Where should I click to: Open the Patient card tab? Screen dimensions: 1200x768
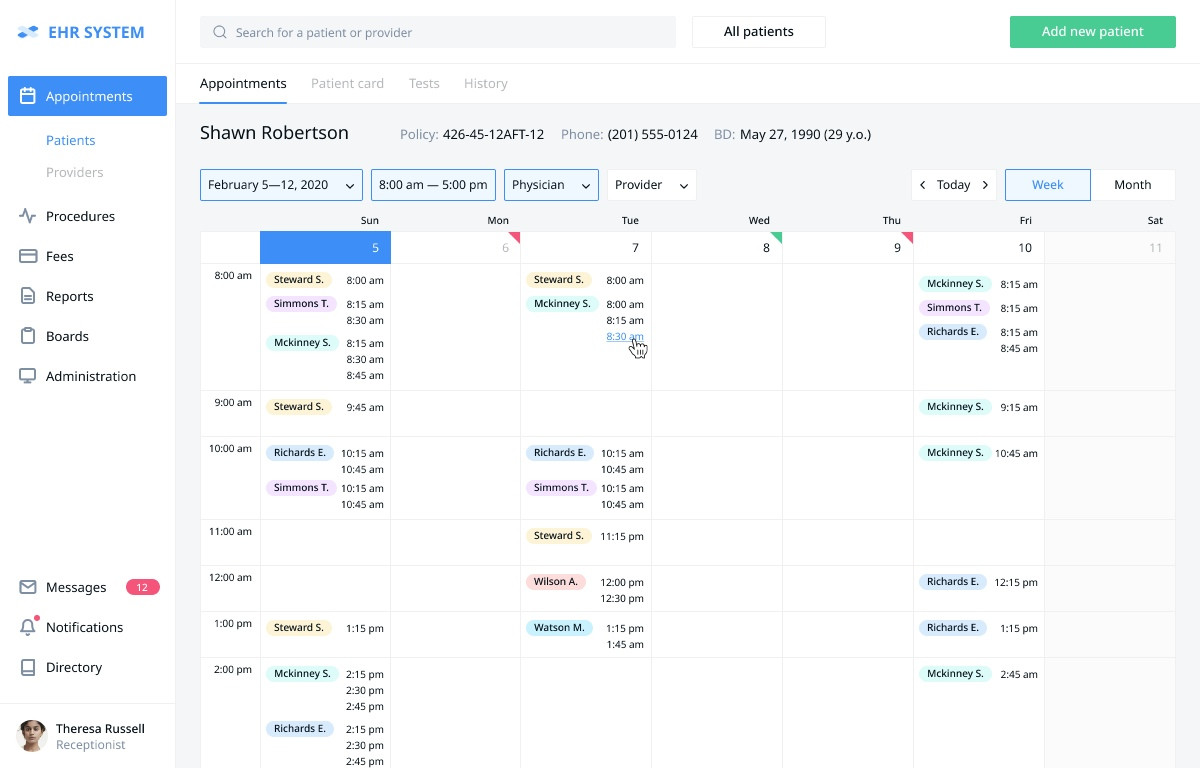tap(347, 84)
